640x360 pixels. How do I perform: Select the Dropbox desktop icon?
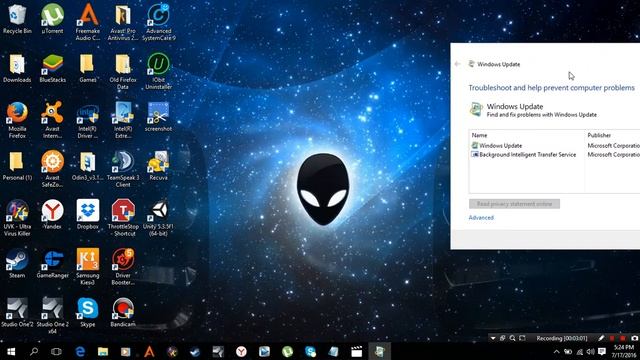coord(88,215)
